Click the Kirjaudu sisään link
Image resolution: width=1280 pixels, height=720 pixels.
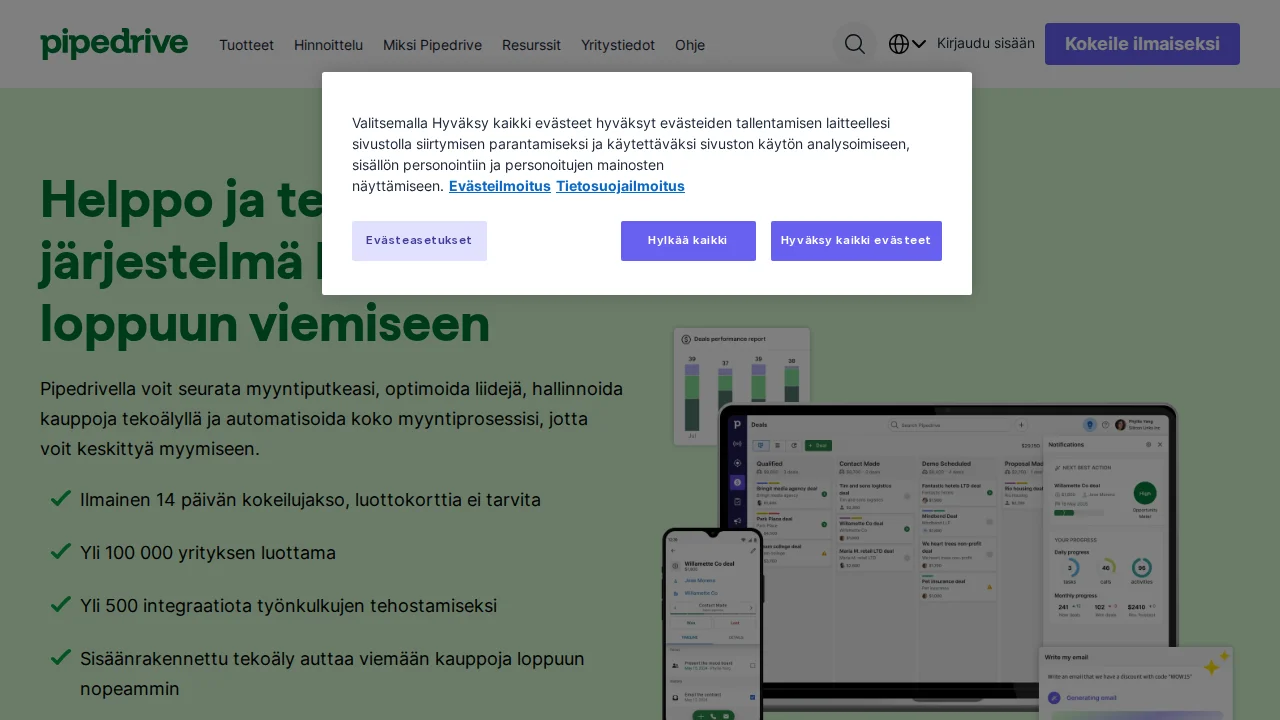[986, 43]
